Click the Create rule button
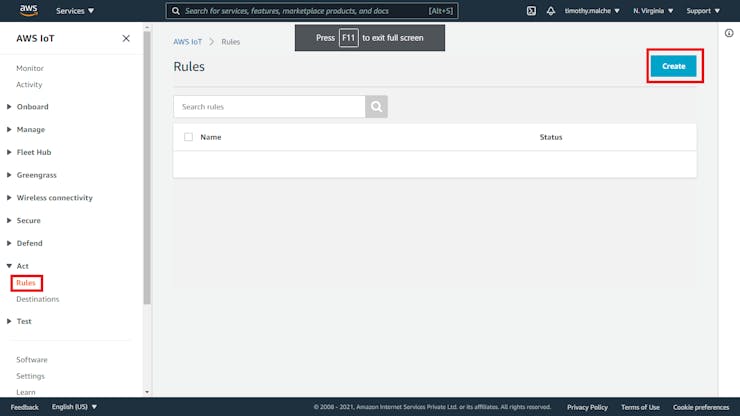 click(673, 66)
